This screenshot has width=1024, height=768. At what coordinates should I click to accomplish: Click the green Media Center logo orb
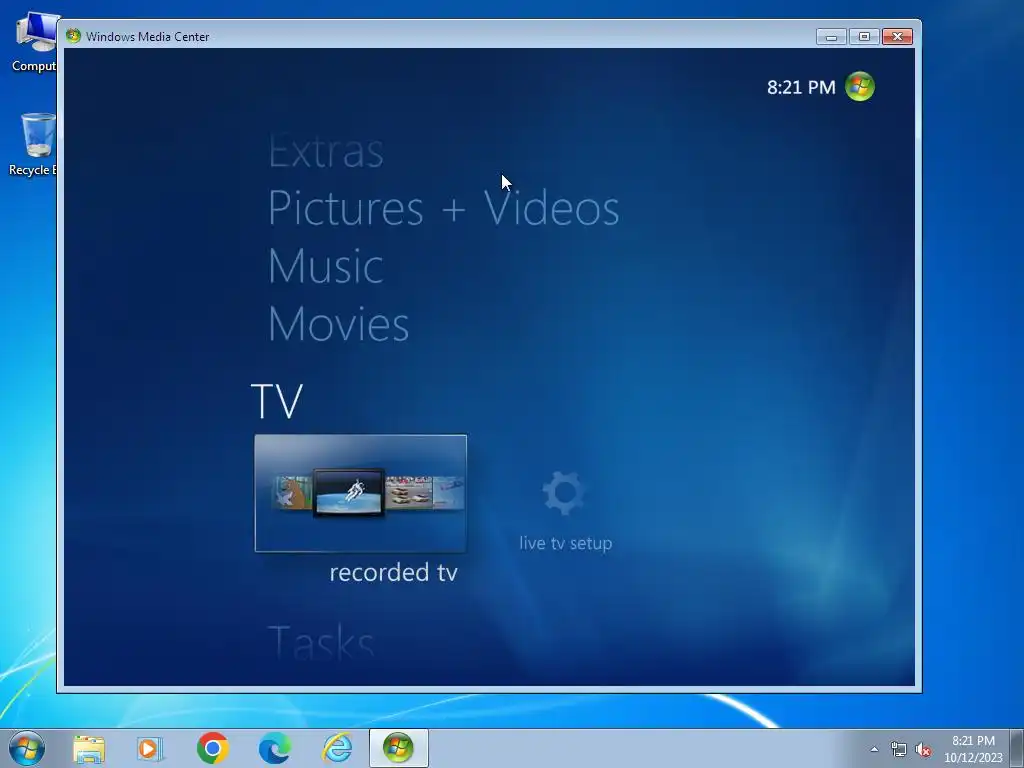(x=859, y=86)
